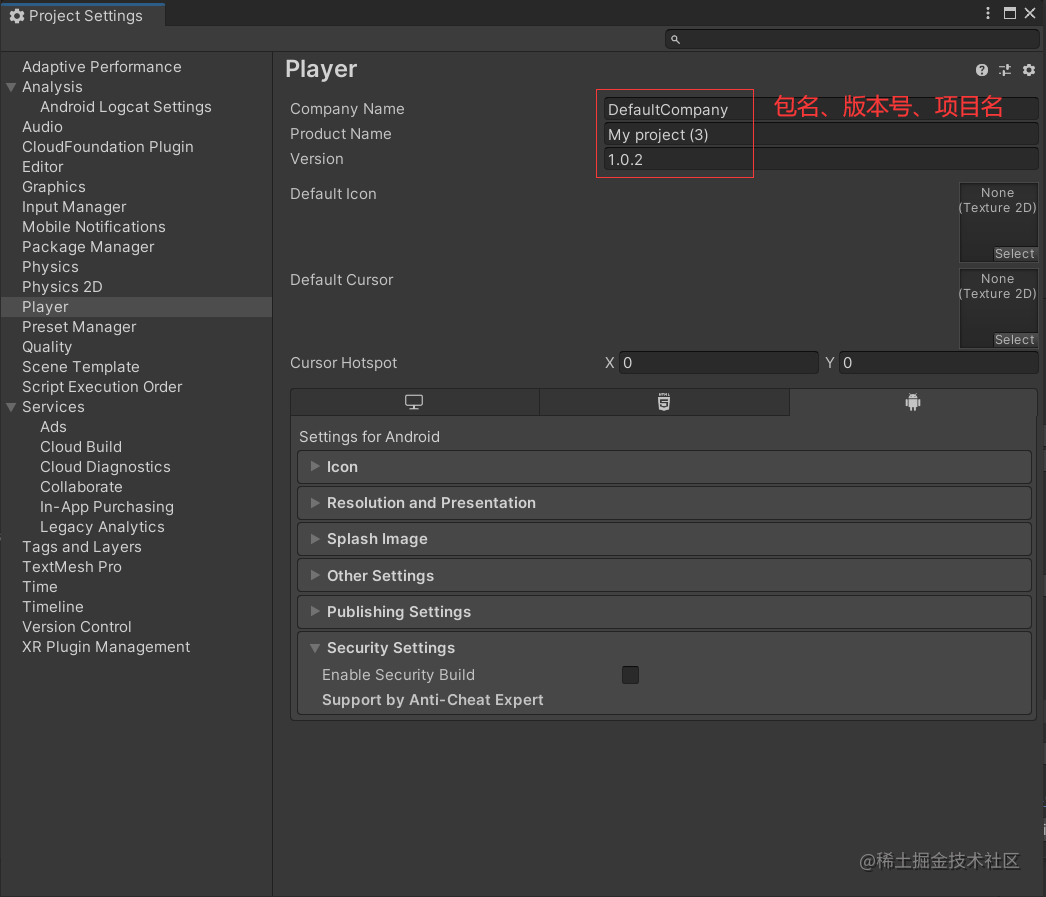1046x897 pixels.
Task: Open the Ads service settings
Action: pyautogui.click(x=53, y=427)
